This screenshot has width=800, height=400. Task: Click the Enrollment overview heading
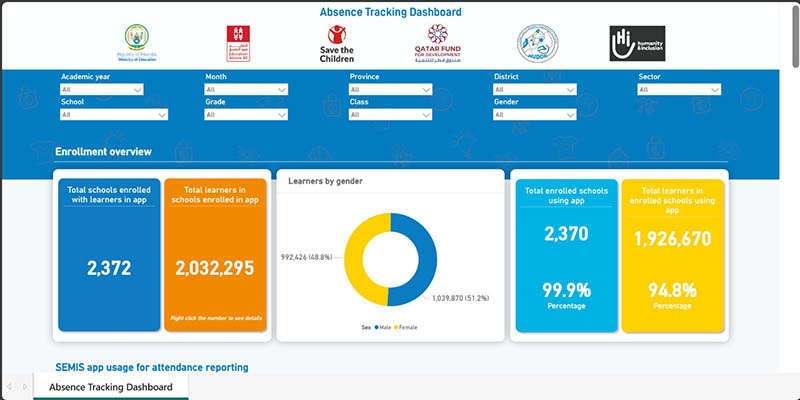[104, 152]
